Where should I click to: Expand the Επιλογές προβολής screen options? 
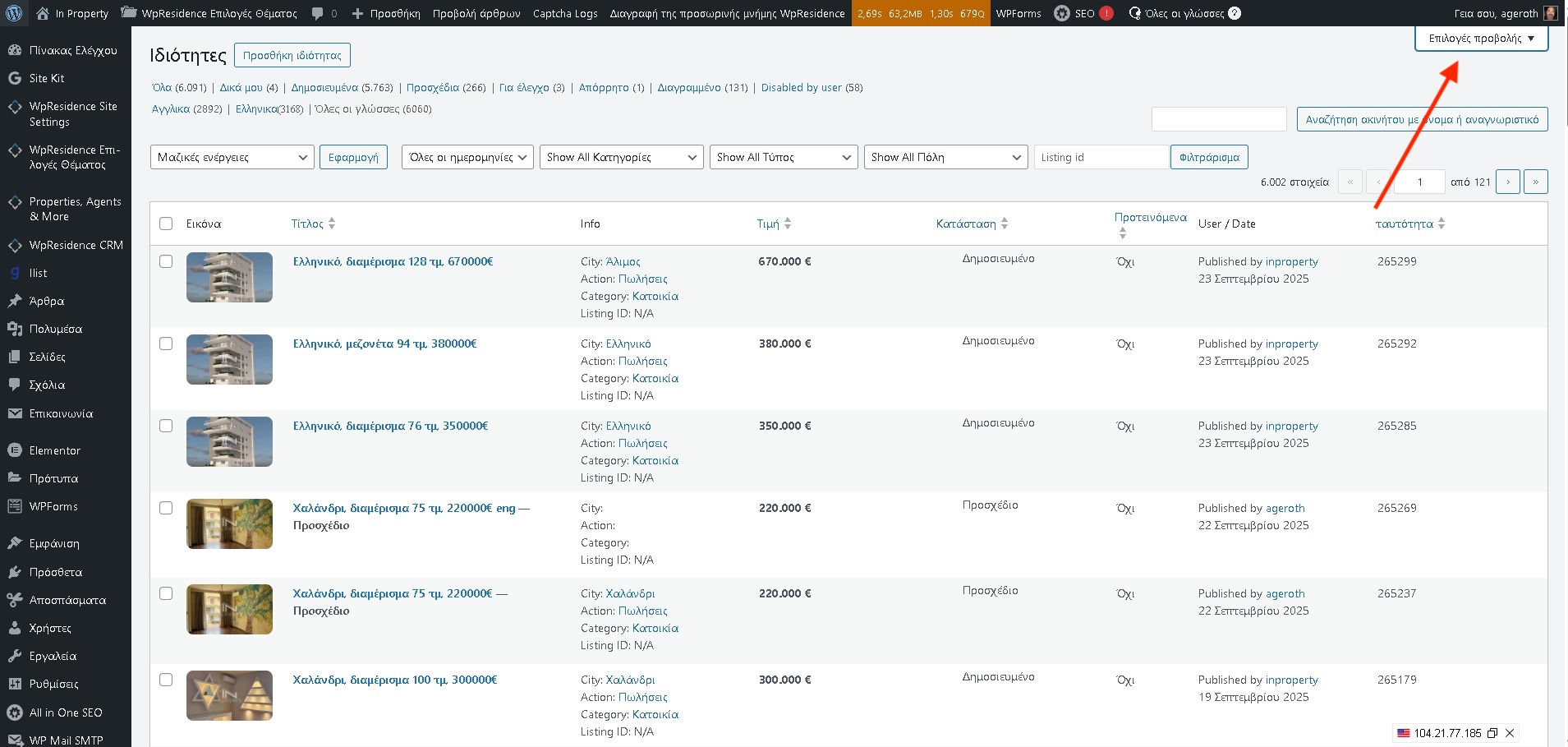(x=1480, y=39)
